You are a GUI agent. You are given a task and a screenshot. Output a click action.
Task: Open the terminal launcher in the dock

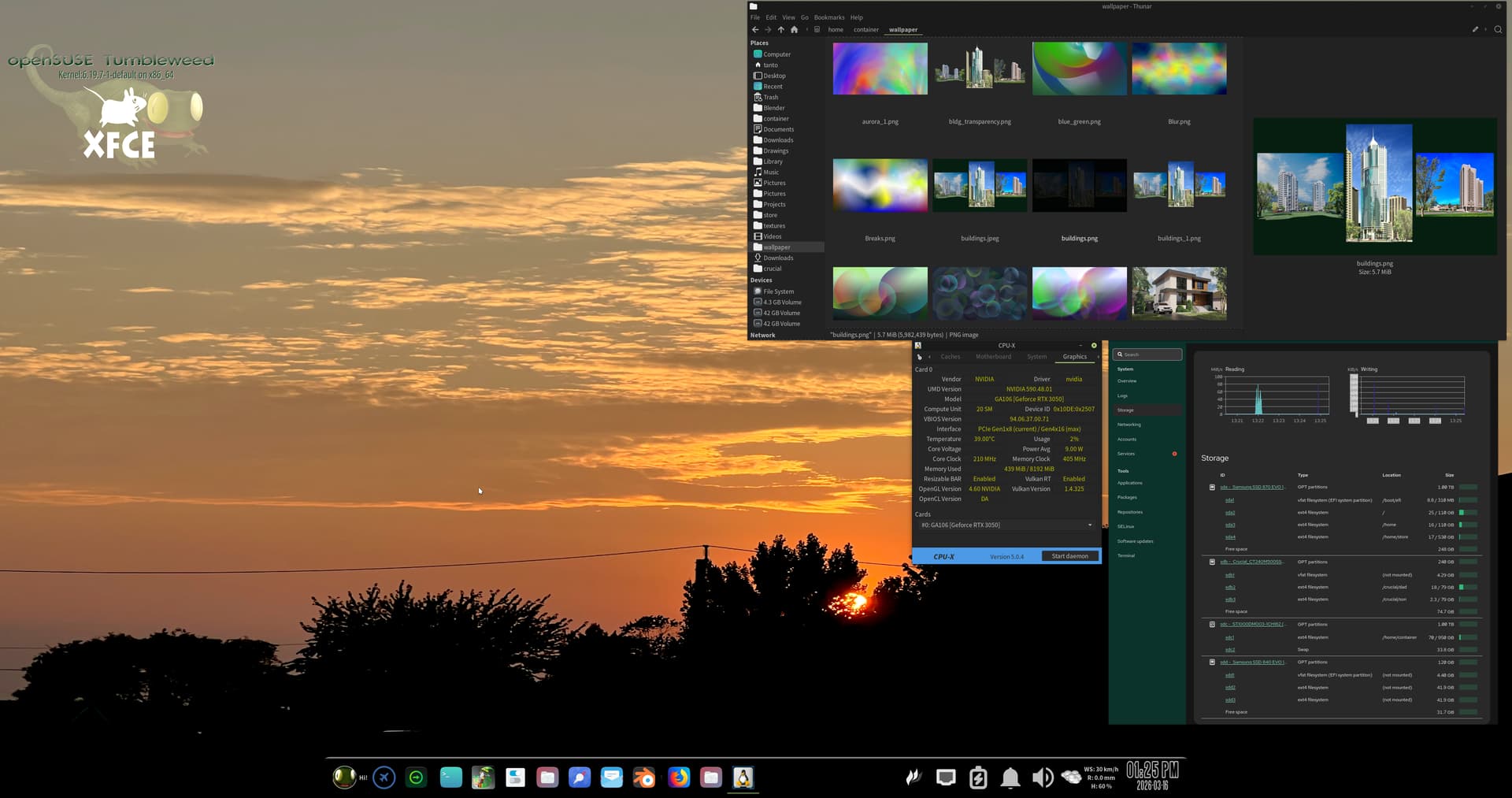click(x=450, y=778)
